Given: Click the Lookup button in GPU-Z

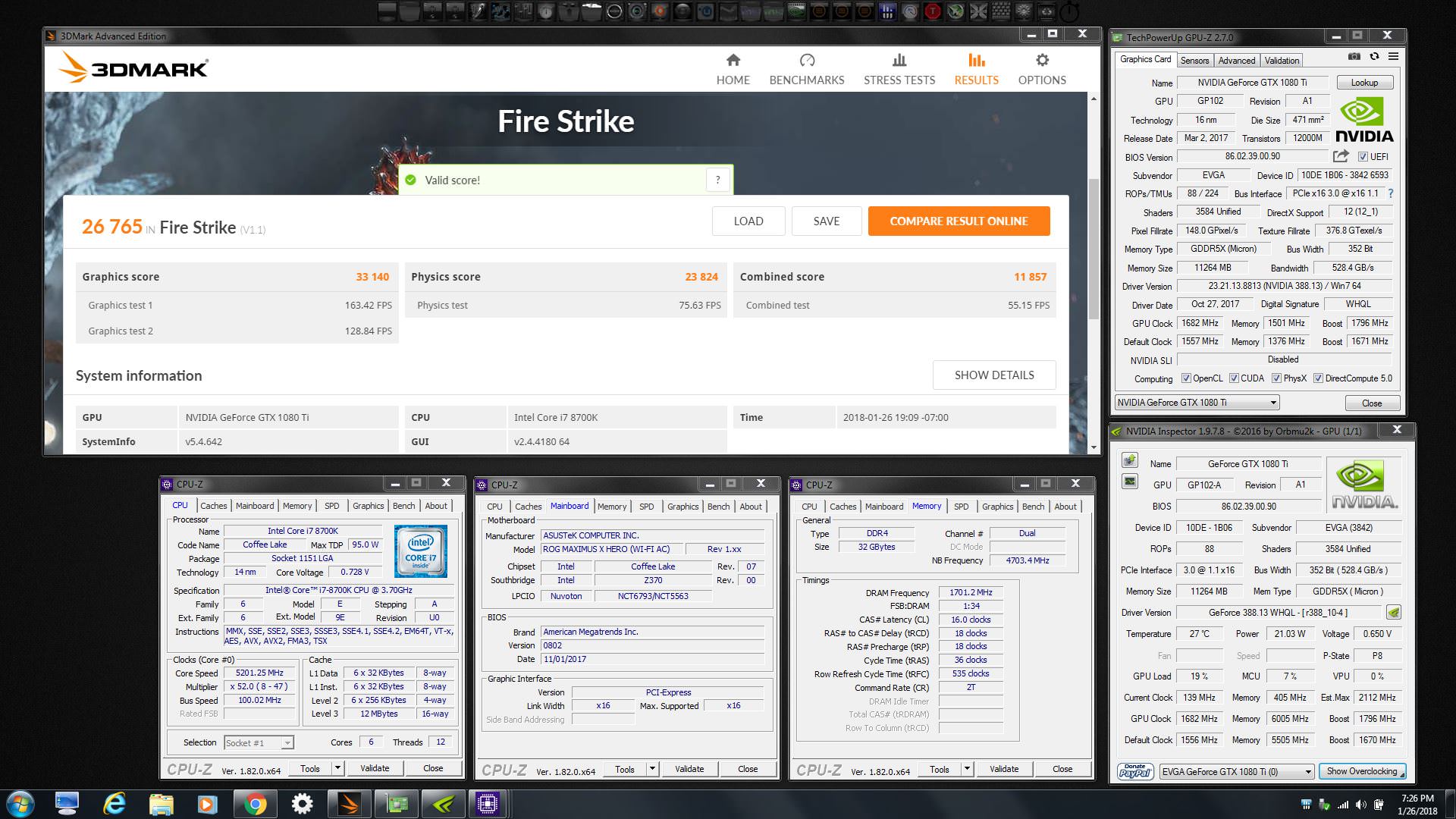Looking at the screenshot, I should (x=1363, y=83).
